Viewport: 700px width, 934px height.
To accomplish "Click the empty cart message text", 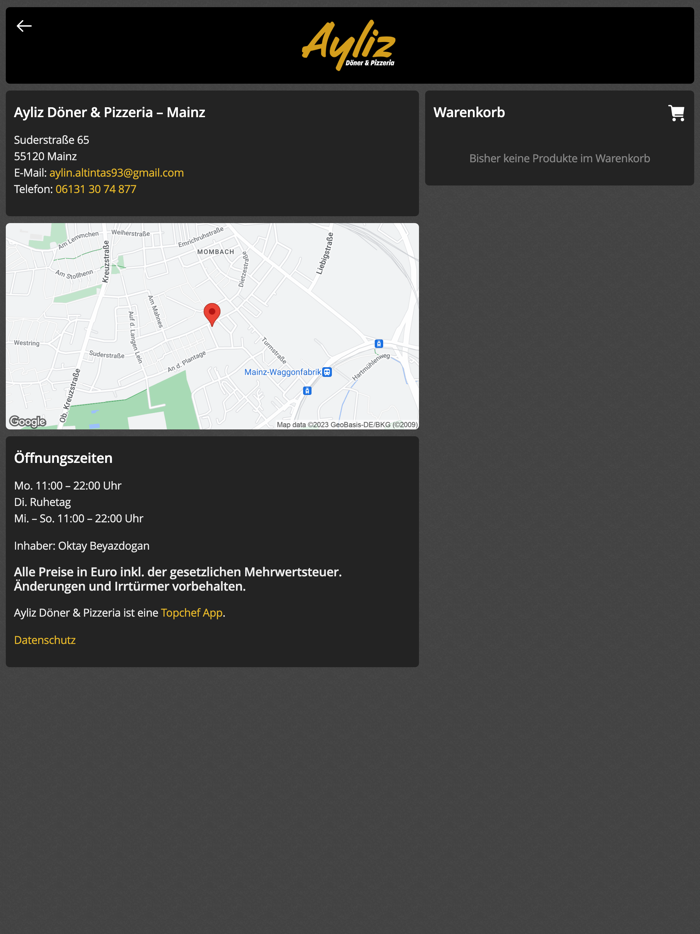I will (559, 158).
